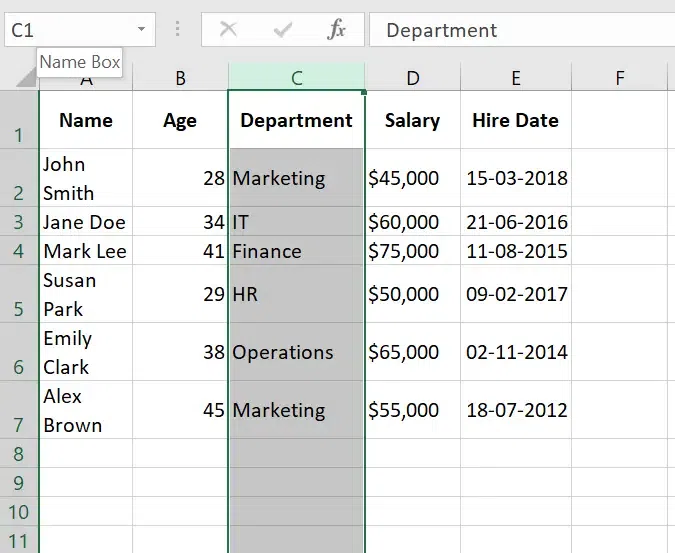Select the IT department cell
The width and height of the screenshot is (675, 553).
[x=297, y=222]
